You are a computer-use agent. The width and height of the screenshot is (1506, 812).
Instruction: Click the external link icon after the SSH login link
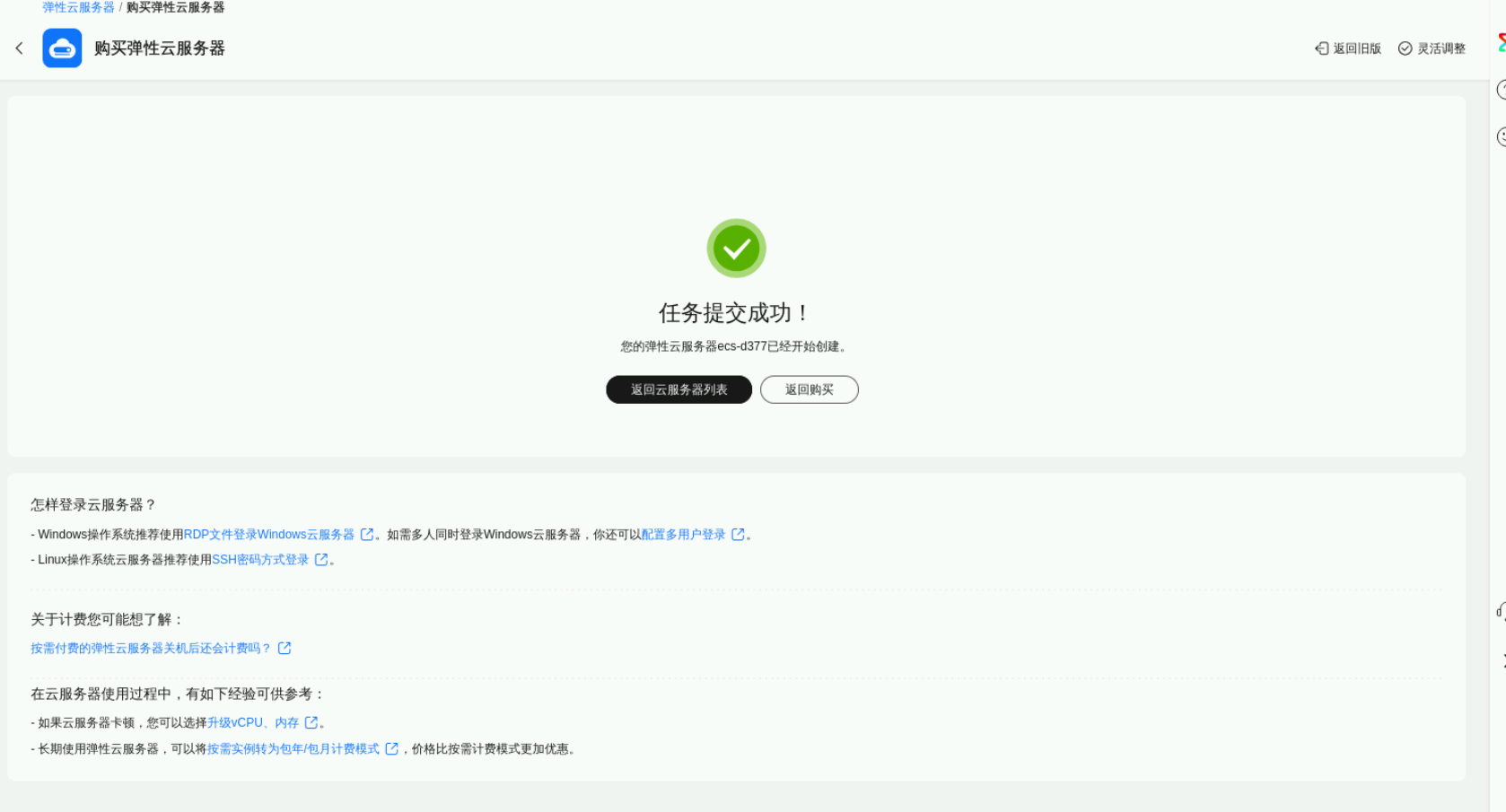[x=321, y=560]
